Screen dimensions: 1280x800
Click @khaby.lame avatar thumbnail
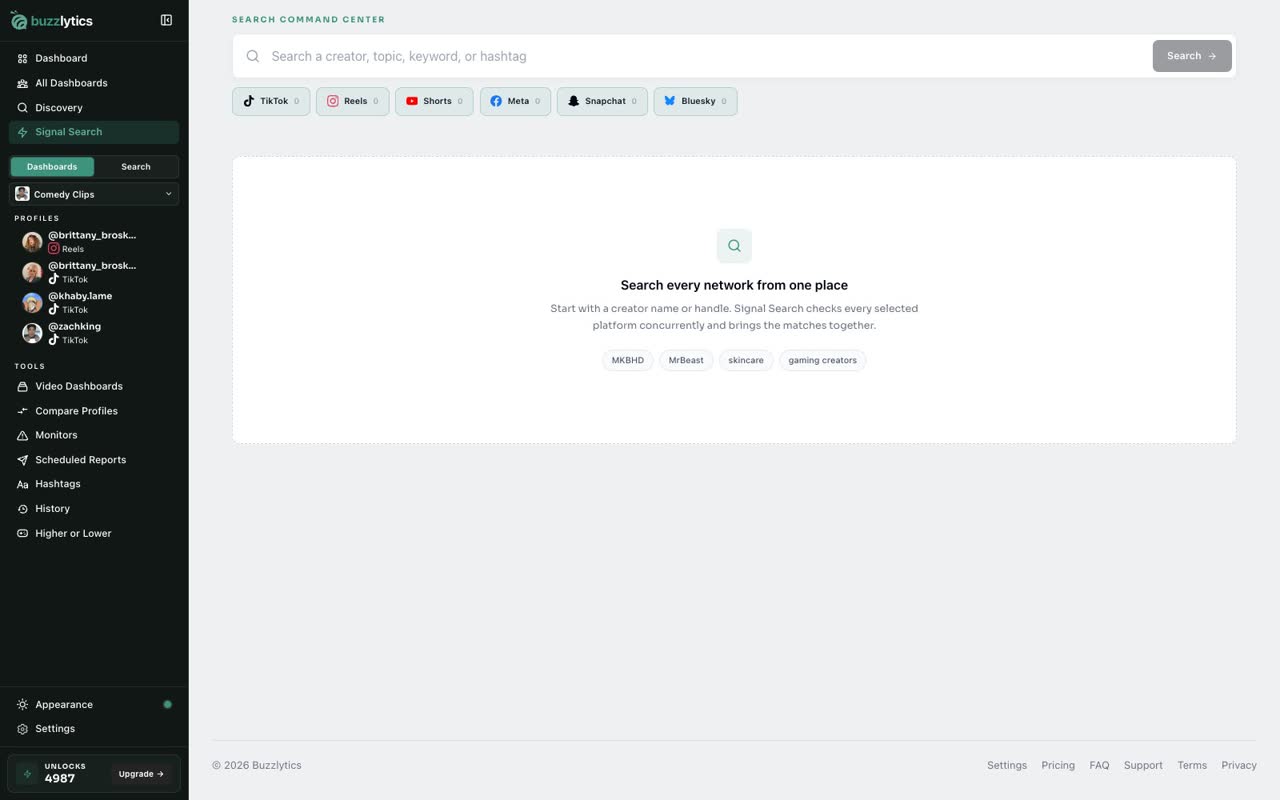(x=32, y=303)
